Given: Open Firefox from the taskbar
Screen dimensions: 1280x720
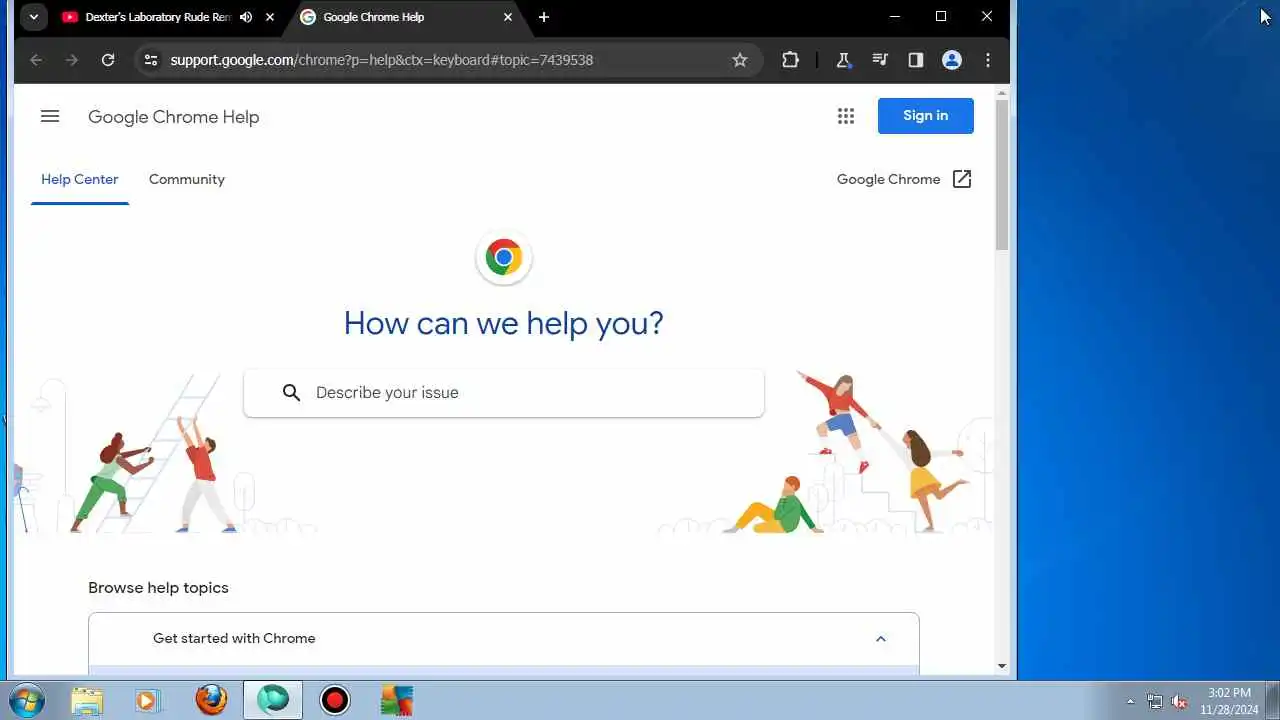Looking at the screenshot, I should [x=211, y=701].
